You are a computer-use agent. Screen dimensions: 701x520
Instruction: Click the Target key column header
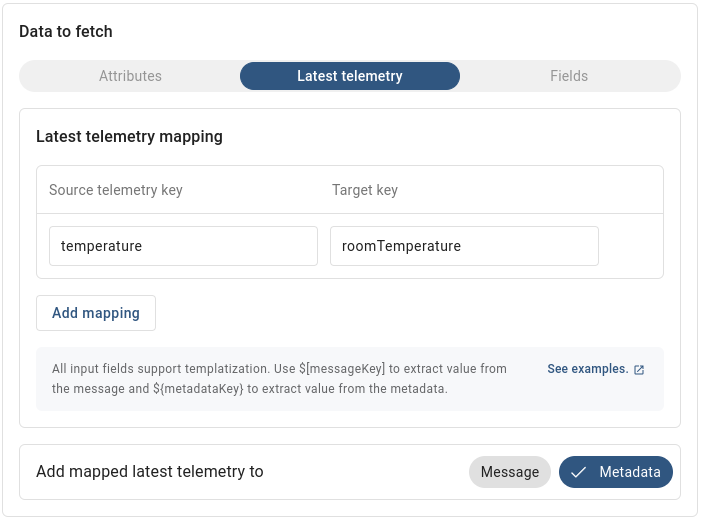pos(365,190)
